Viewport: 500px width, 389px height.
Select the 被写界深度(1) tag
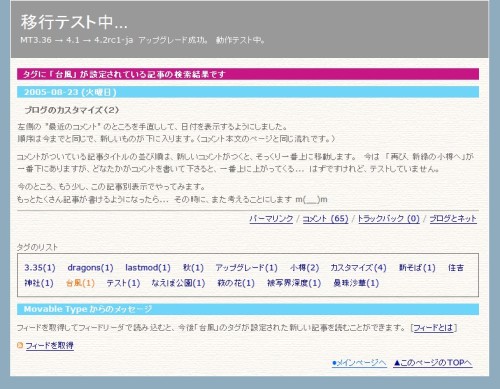(x=294, y=283)
